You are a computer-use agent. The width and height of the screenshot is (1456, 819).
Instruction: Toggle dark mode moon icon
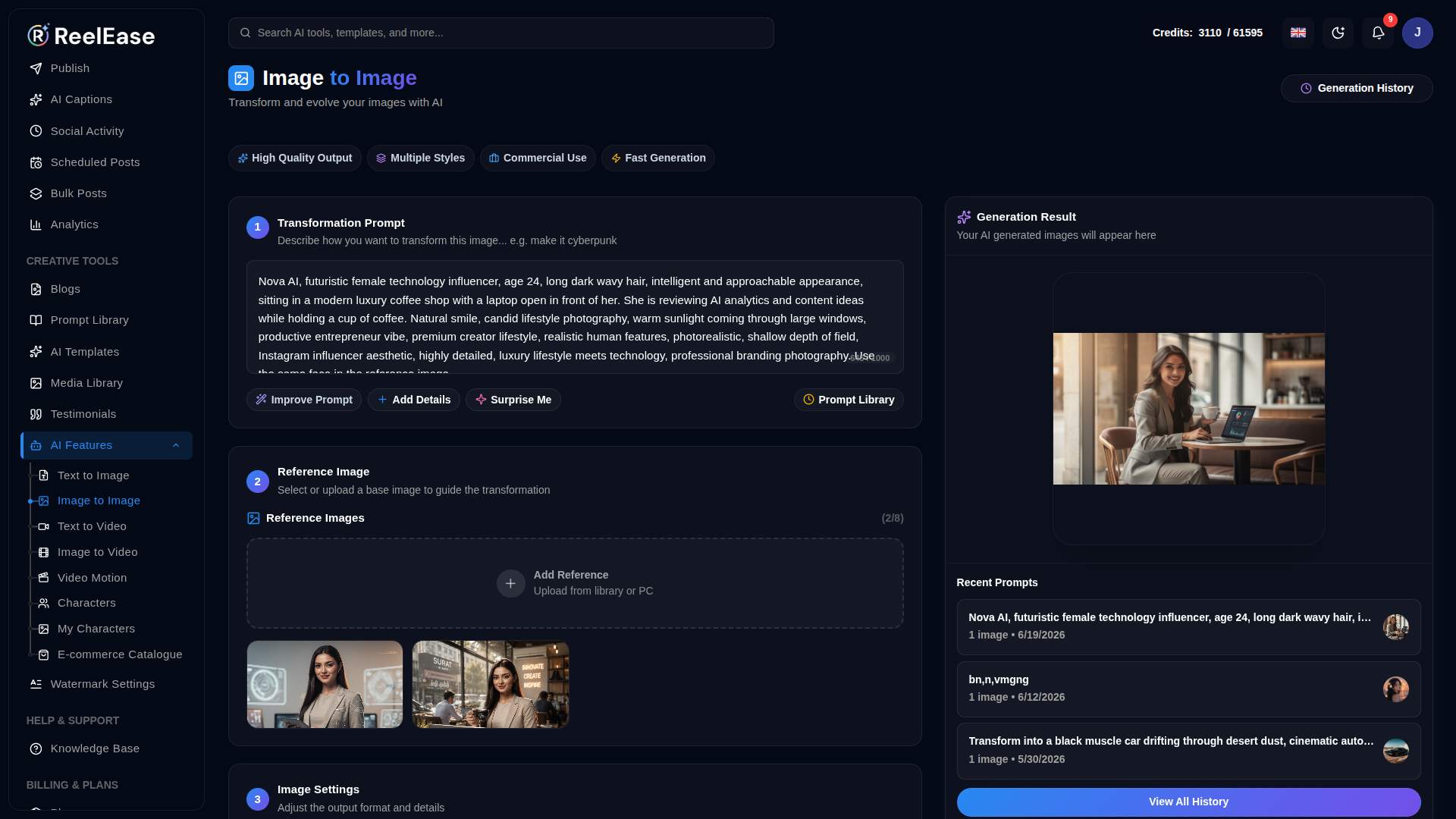[x=1338, y=33]
